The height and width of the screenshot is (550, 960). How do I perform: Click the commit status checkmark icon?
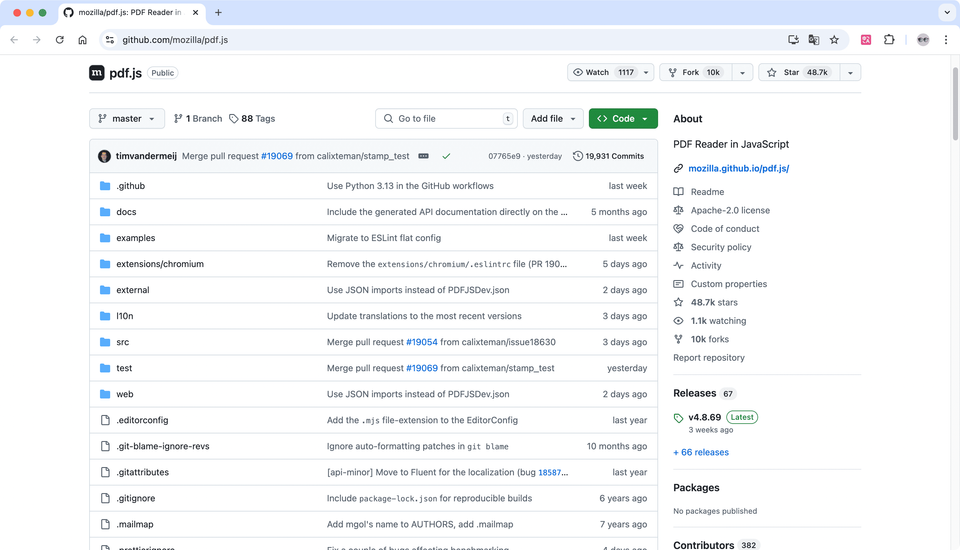coord(446,156)
